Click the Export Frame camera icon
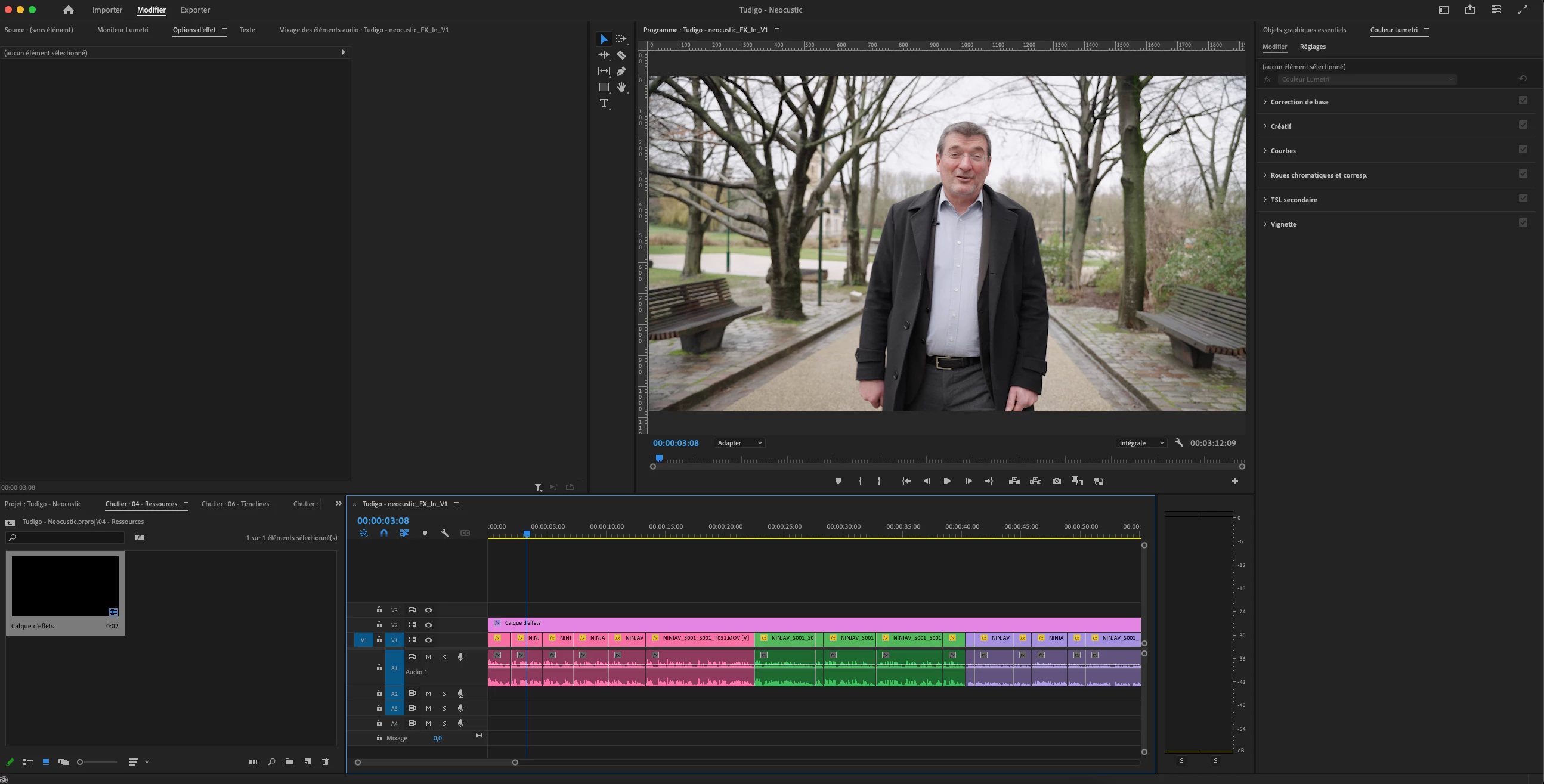 (1056, 481)
